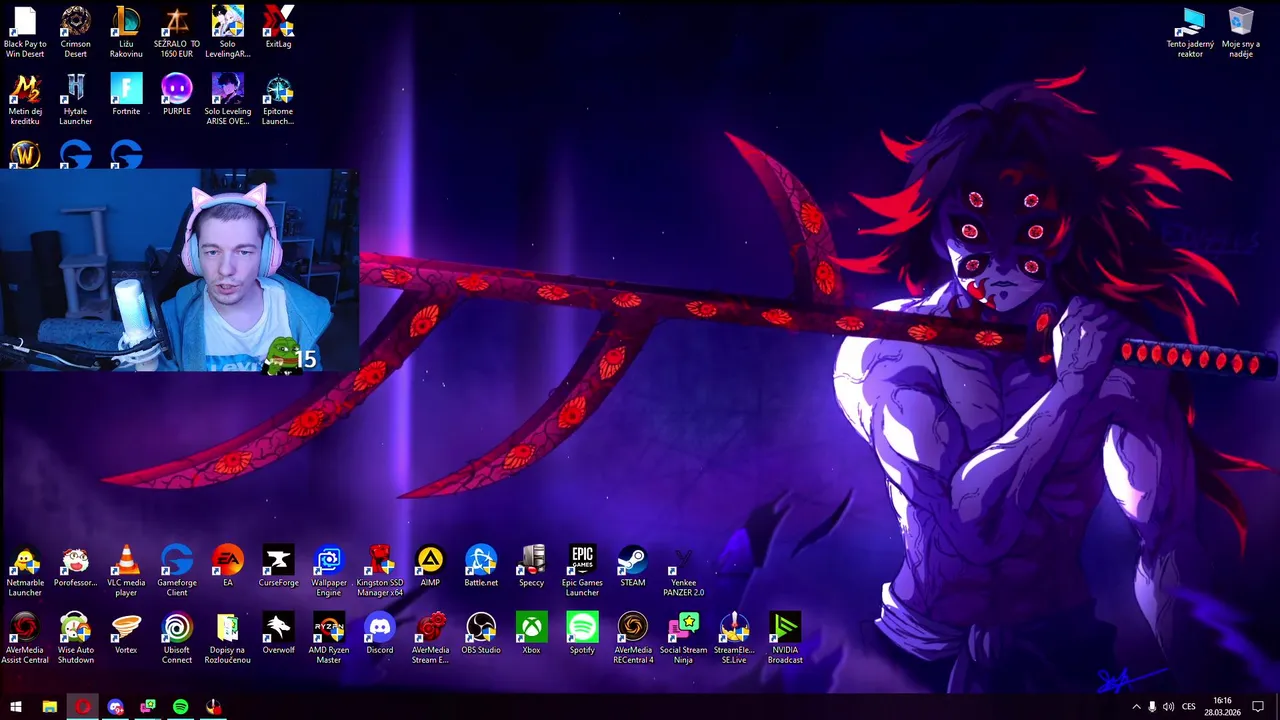This screenshot has height=720, width=1280.
Task: Select the OBS Studio icon
Action: point(481,633)
